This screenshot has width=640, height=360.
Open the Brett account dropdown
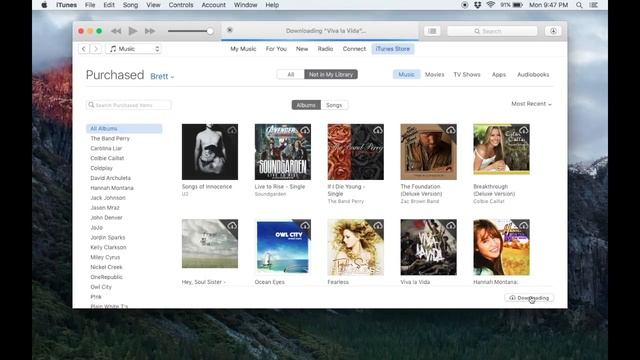click(x=162, y=76)
